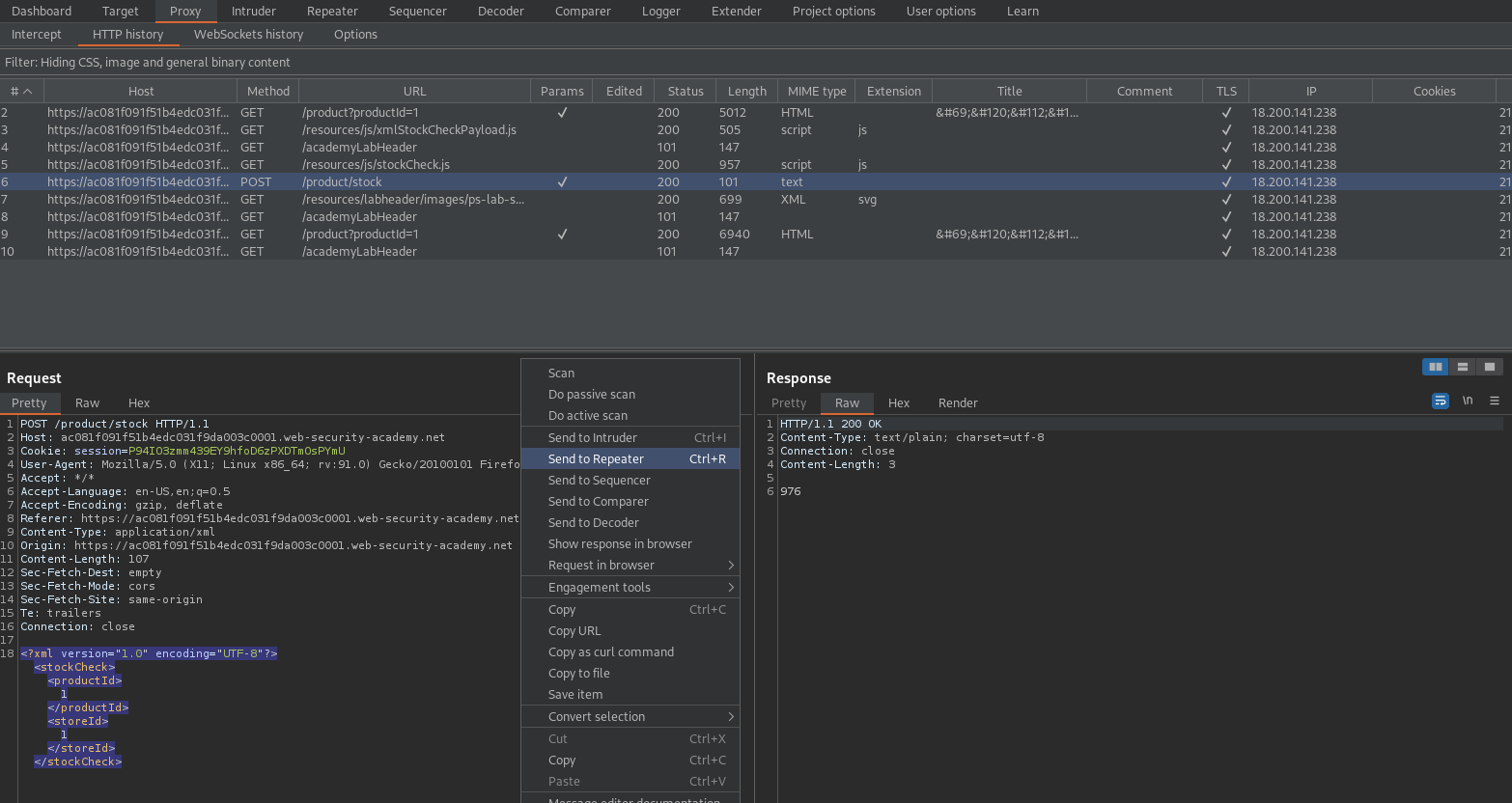Sort history by Status column header
Image resolution: width=1512 pixels, height=803 pixels.
click(686, 91)
